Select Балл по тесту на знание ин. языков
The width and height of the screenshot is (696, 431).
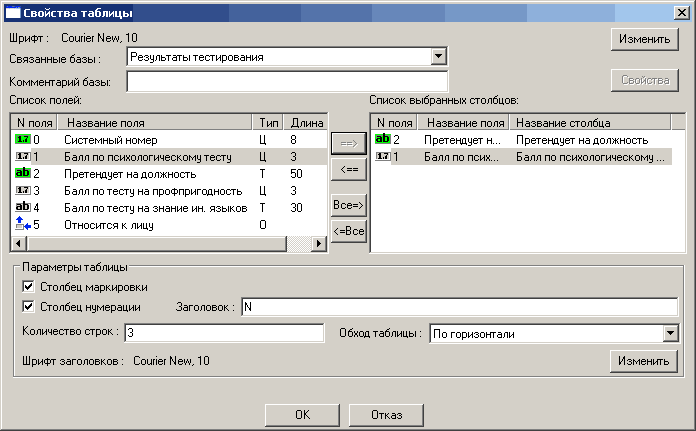(170, 208)
